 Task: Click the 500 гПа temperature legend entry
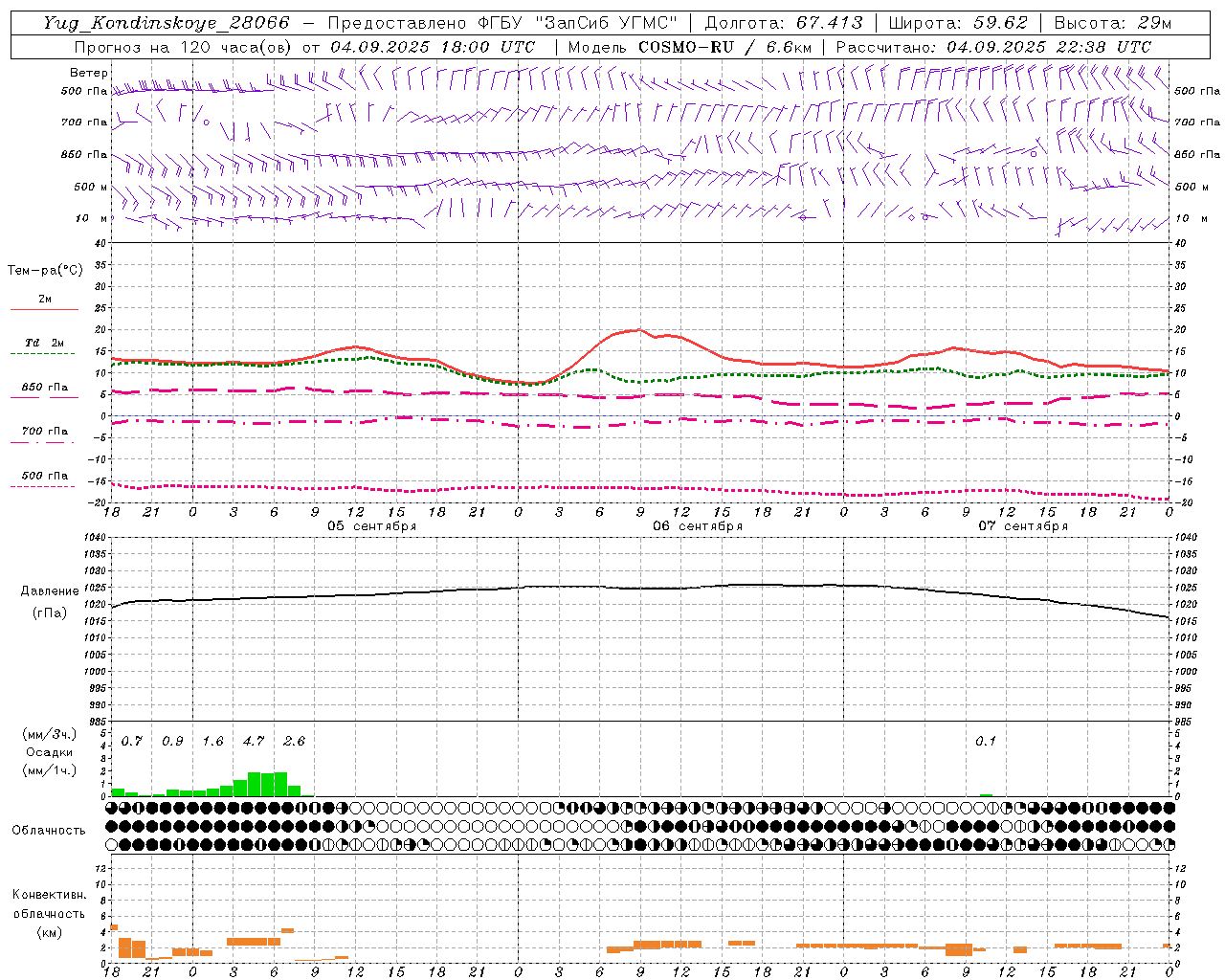pos(45,476)
